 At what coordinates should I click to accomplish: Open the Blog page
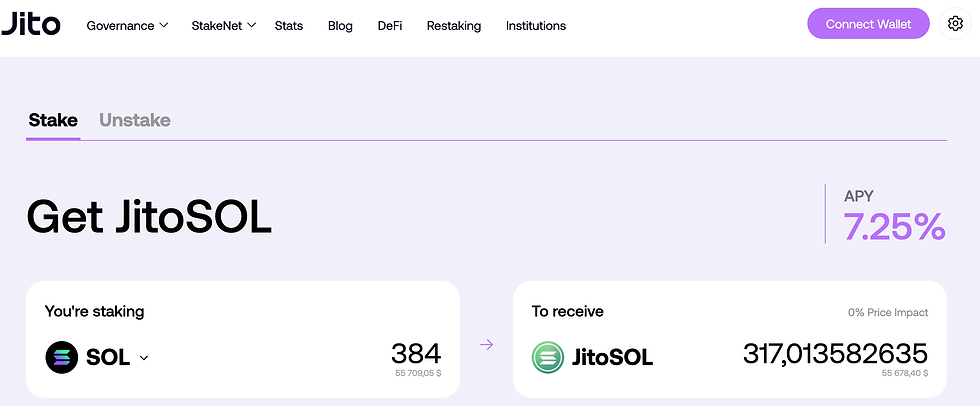340,26
